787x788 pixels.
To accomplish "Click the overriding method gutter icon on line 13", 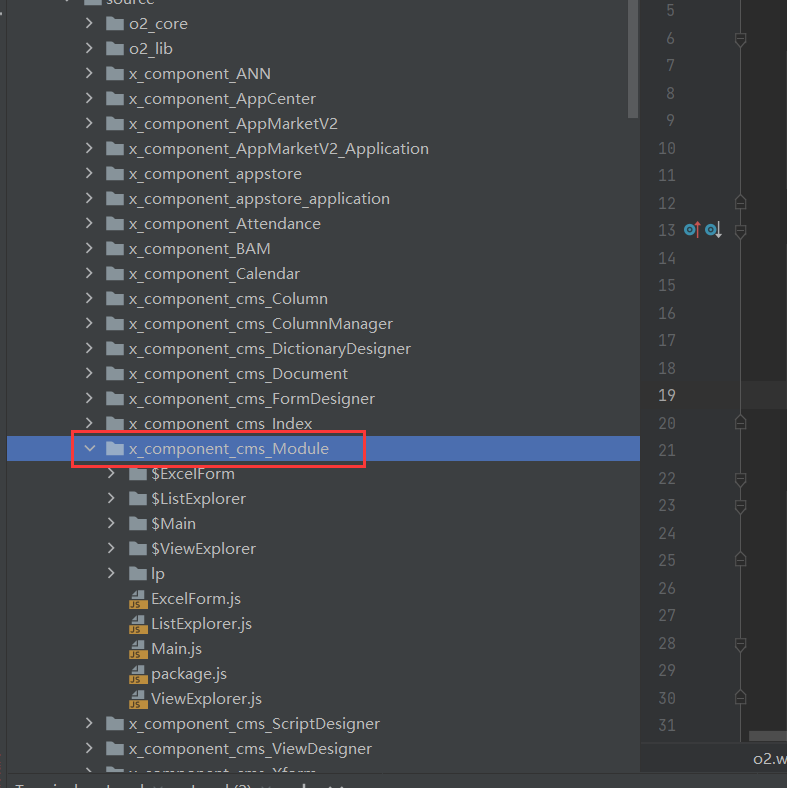I will (x=692, y=230).
